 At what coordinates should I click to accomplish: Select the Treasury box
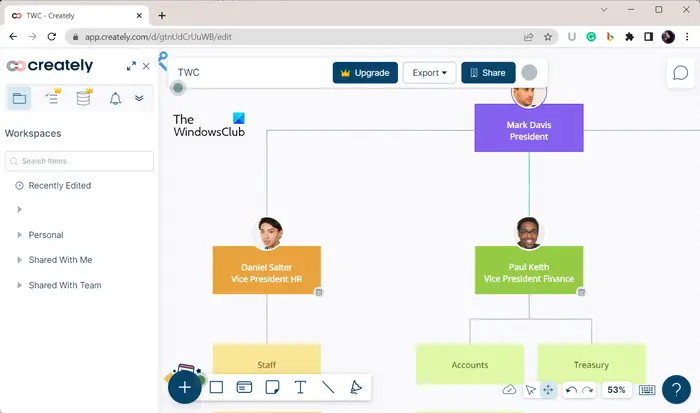(x=592, y=364)
